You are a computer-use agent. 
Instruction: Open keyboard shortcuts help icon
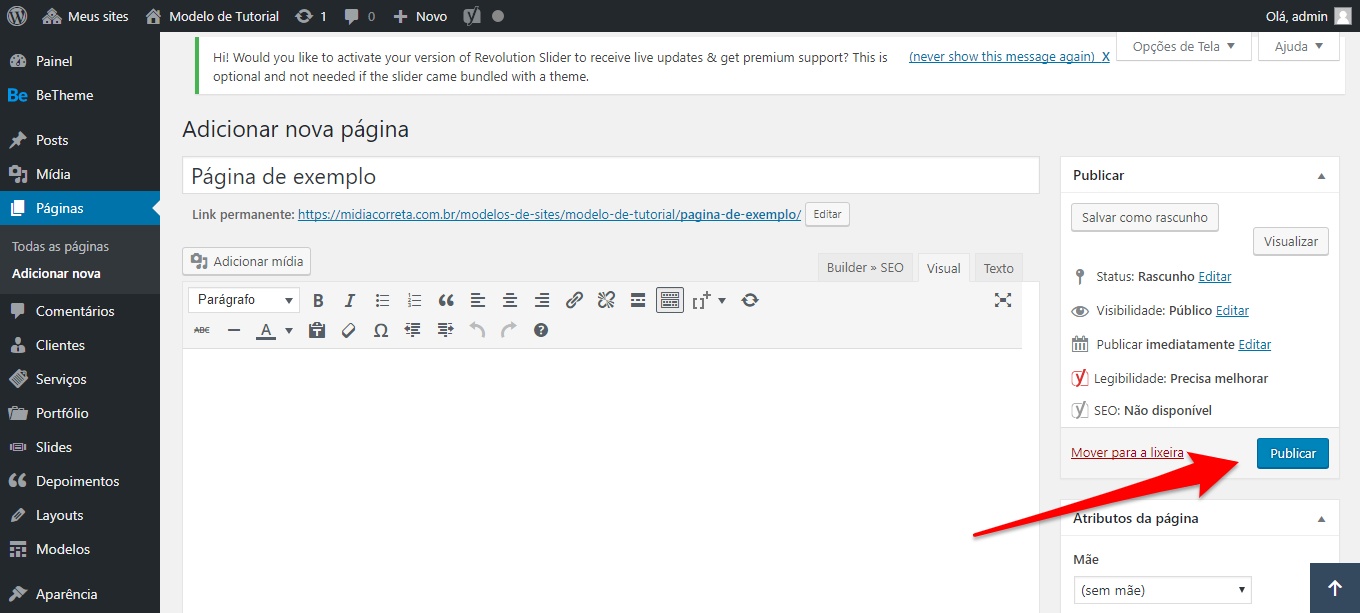(541, 330)
